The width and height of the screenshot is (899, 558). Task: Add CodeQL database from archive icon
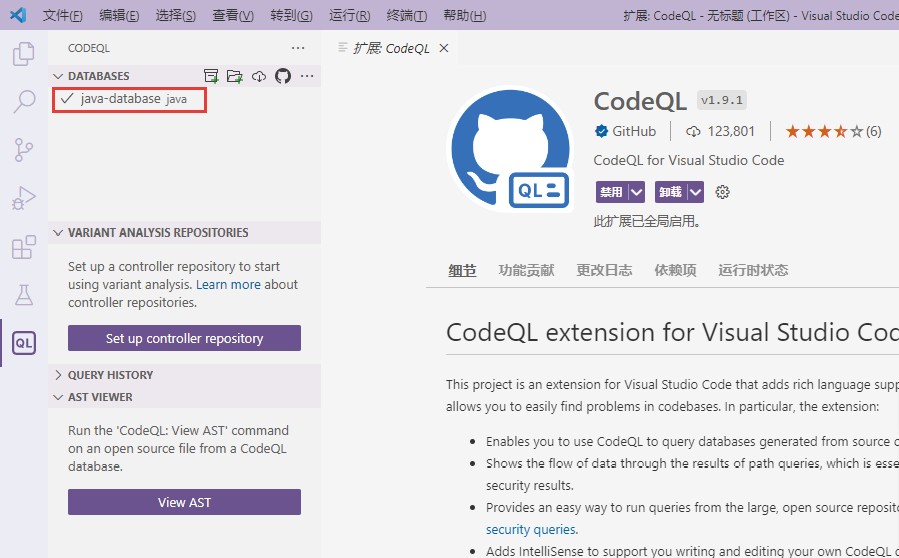pyautogui.click(x=211, y=76)
